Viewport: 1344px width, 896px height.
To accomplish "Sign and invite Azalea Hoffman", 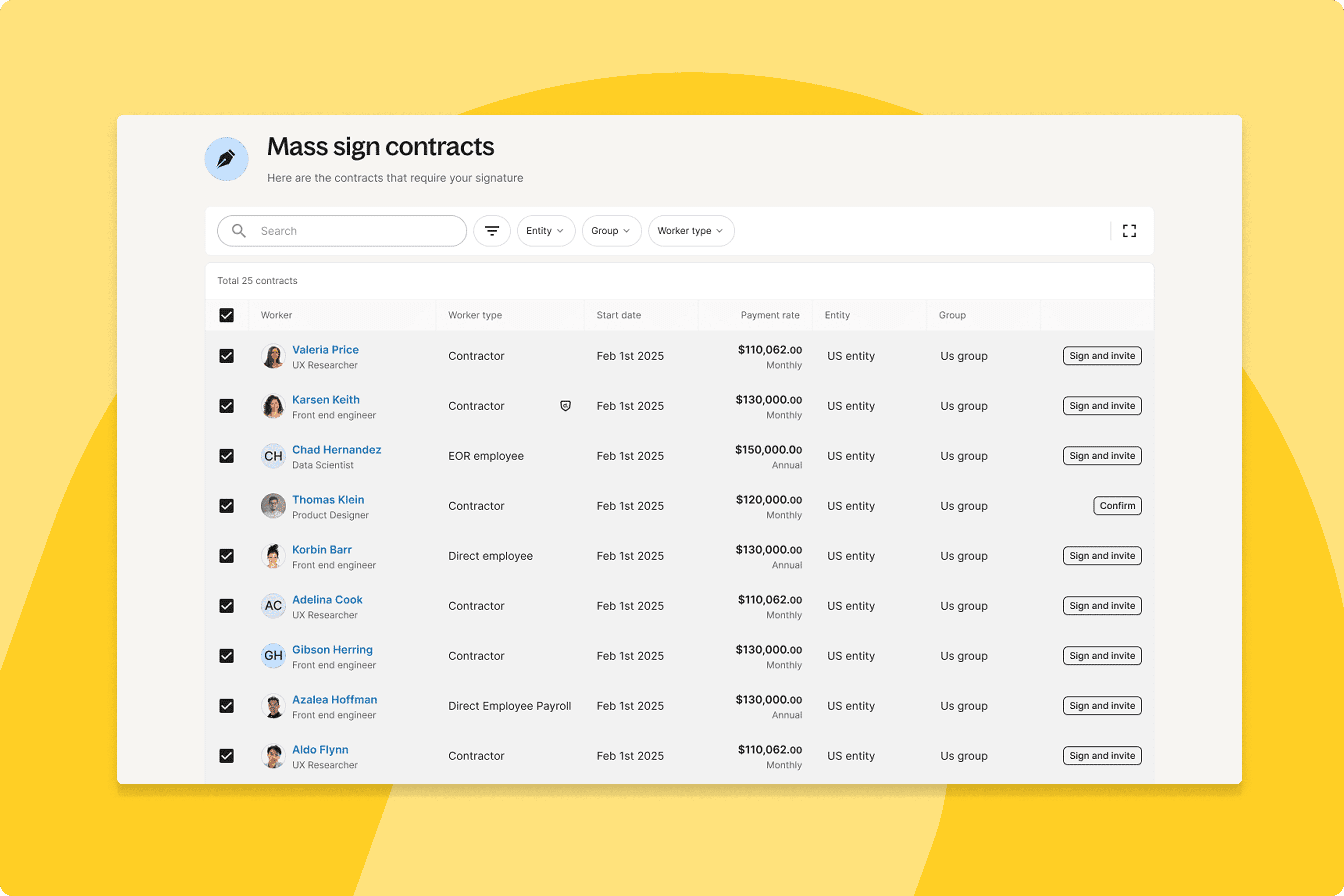I will click(x=1102, y=706).
